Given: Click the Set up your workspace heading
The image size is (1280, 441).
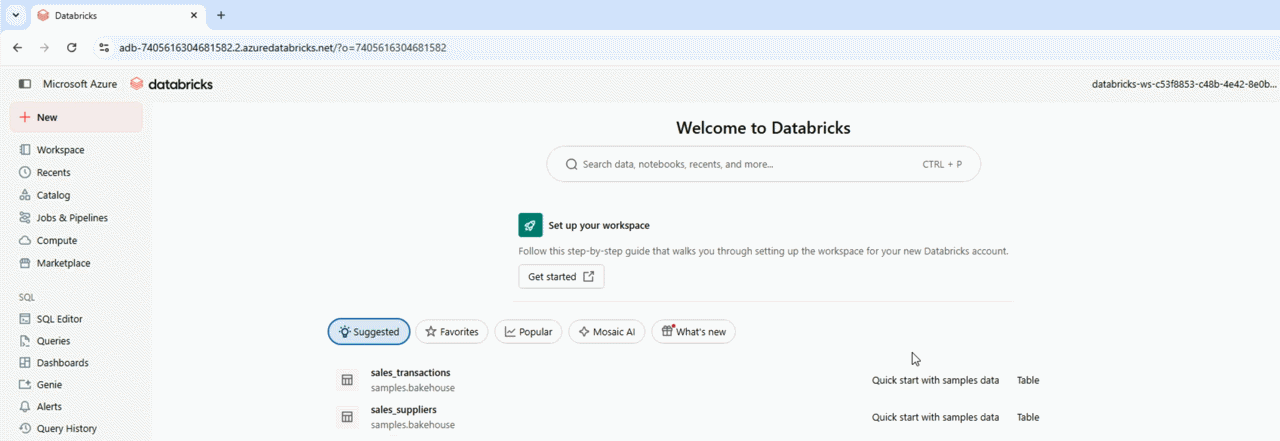Looking at the screenshot, I should [x=599, y=225].
